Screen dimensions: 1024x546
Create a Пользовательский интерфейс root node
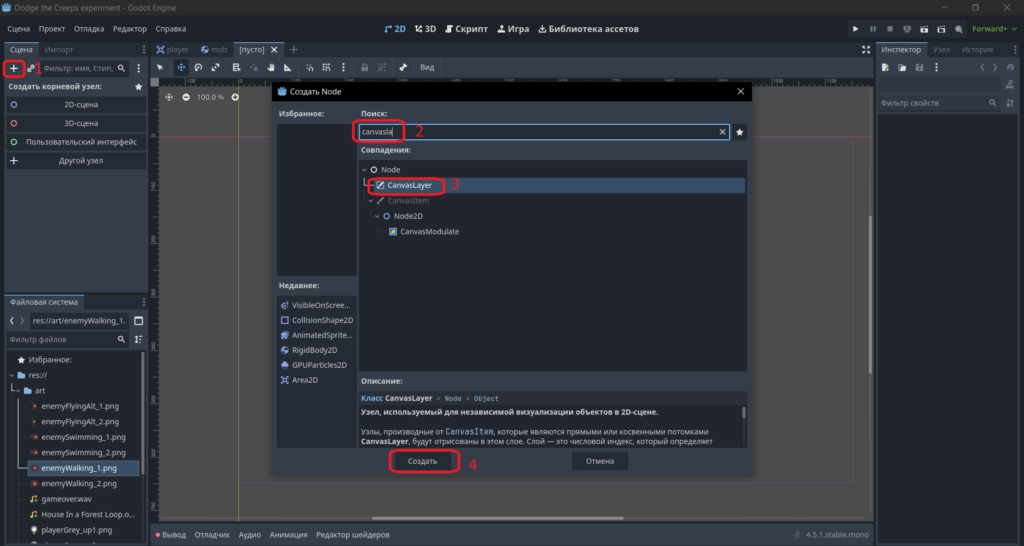click(x=76, y=142)
